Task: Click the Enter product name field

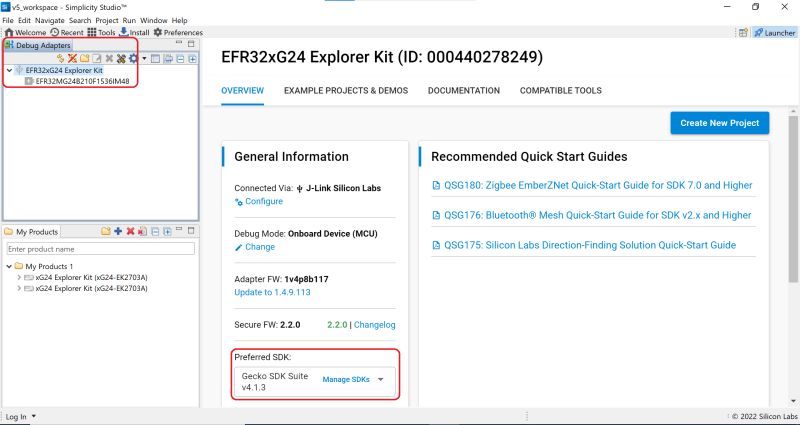Action: pos(101,249)
